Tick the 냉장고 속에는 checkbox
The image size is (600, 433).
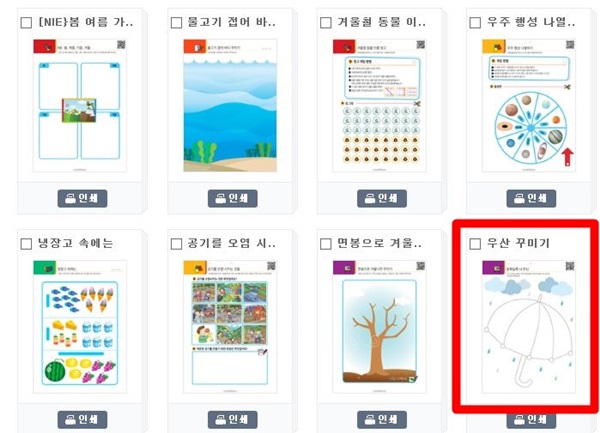click(x=26, y=244)
